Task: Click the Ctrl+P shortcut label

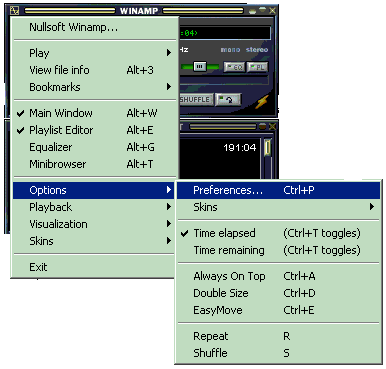Action: point(299,190)
